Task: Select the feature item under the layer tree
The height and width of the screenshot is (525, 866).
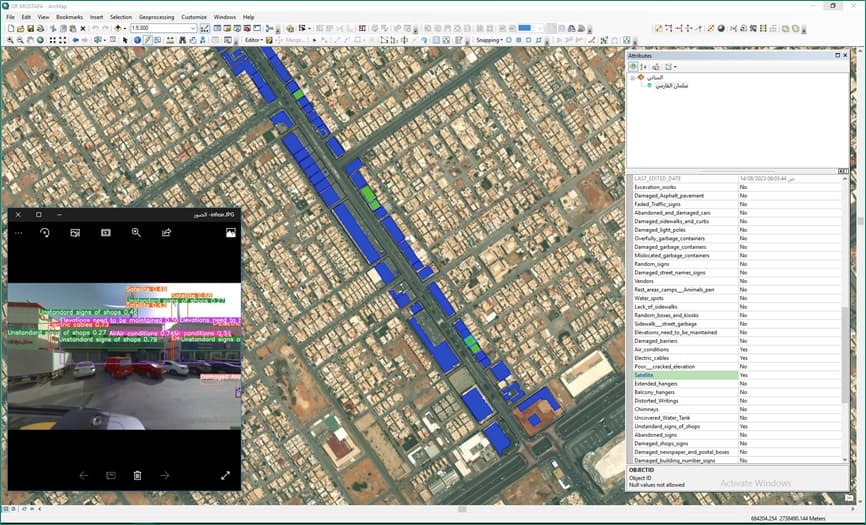Action: (675, 85)
